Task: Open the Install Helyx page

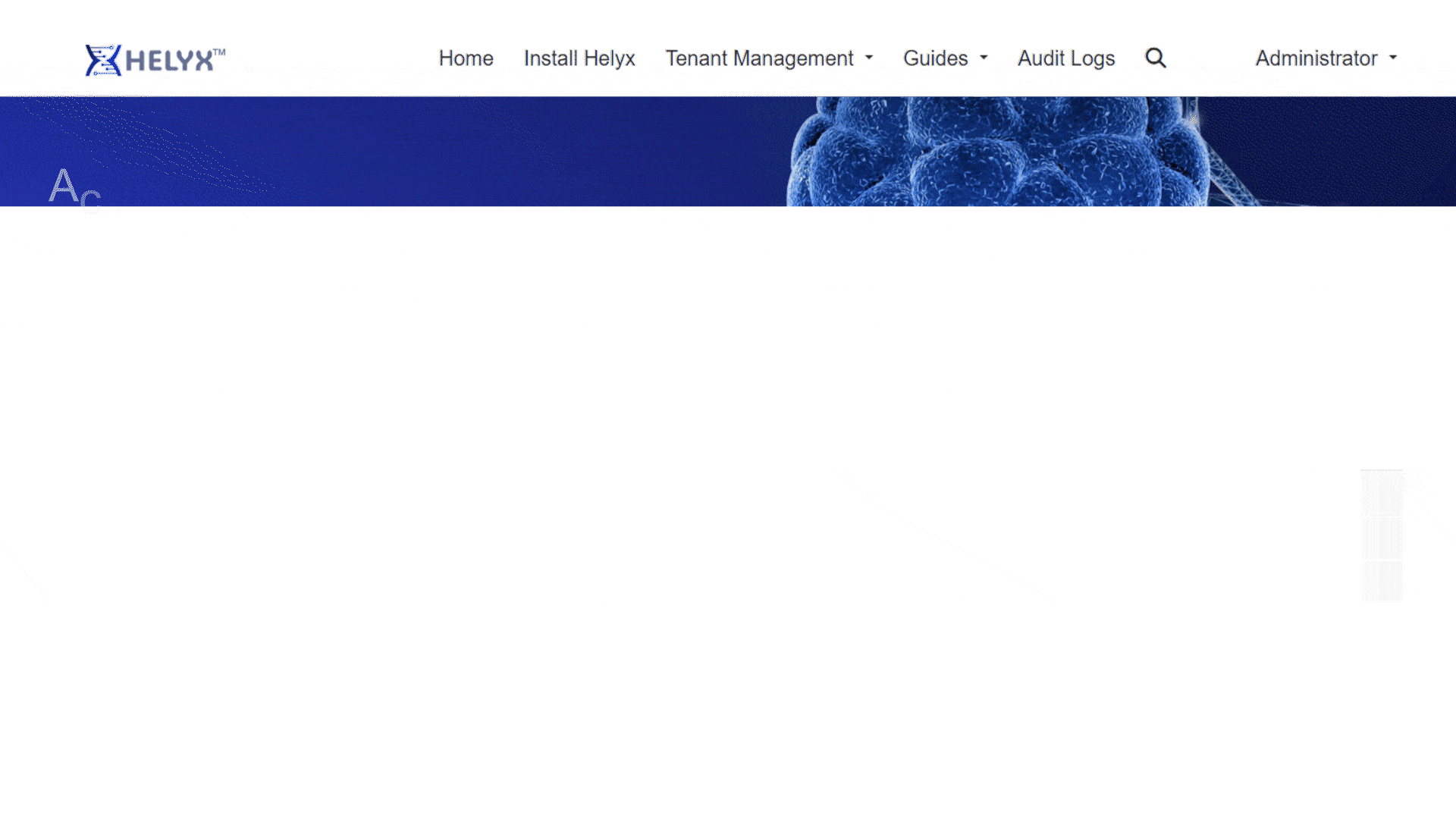Action: point(579,58)
